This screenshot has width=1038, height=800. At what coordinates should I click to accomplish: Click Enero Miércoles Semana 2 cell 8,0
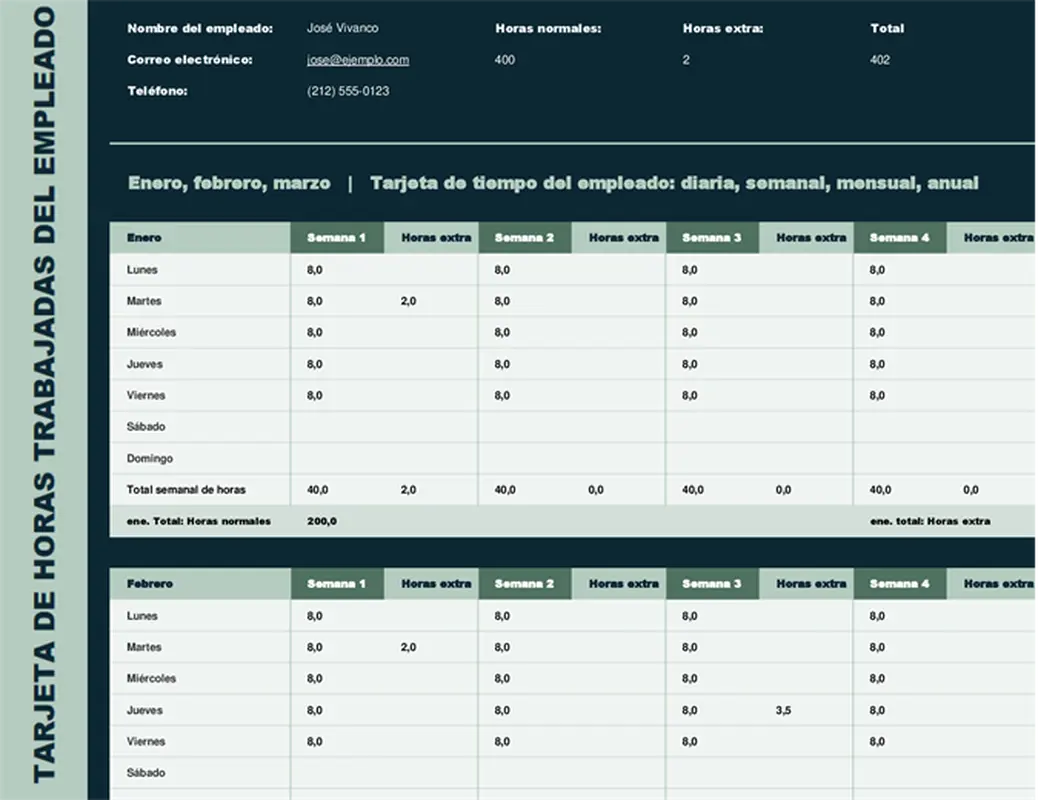(x=502, y=332)
